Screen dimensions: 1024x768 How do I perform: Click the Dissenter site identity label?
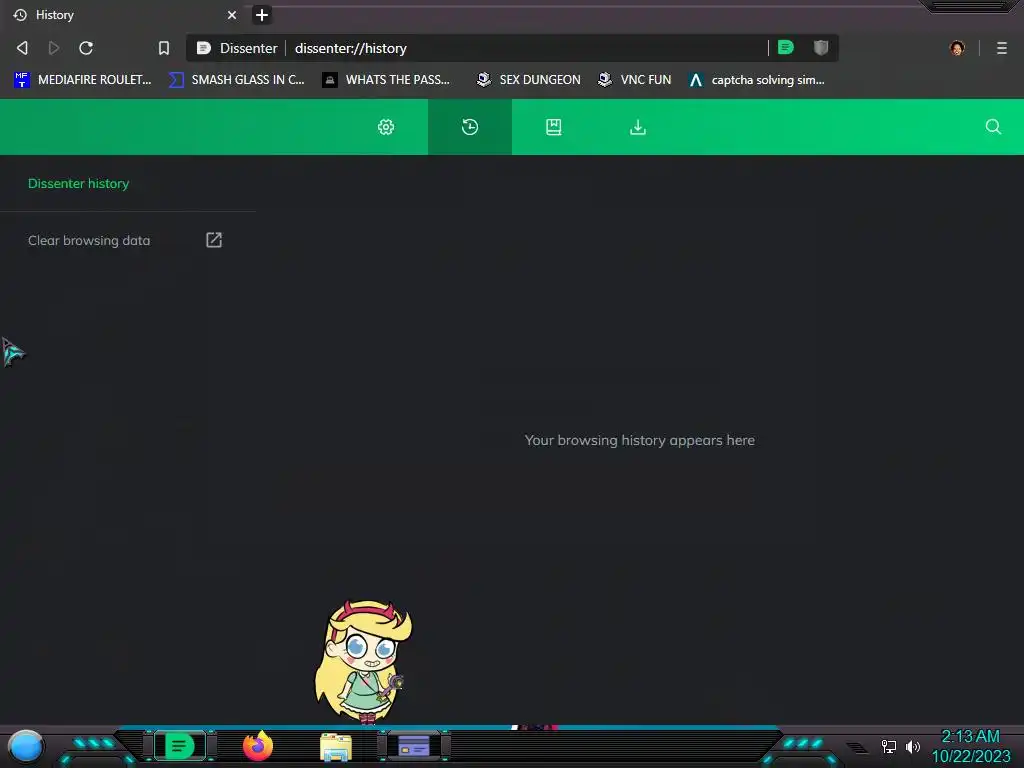point(238,48)
